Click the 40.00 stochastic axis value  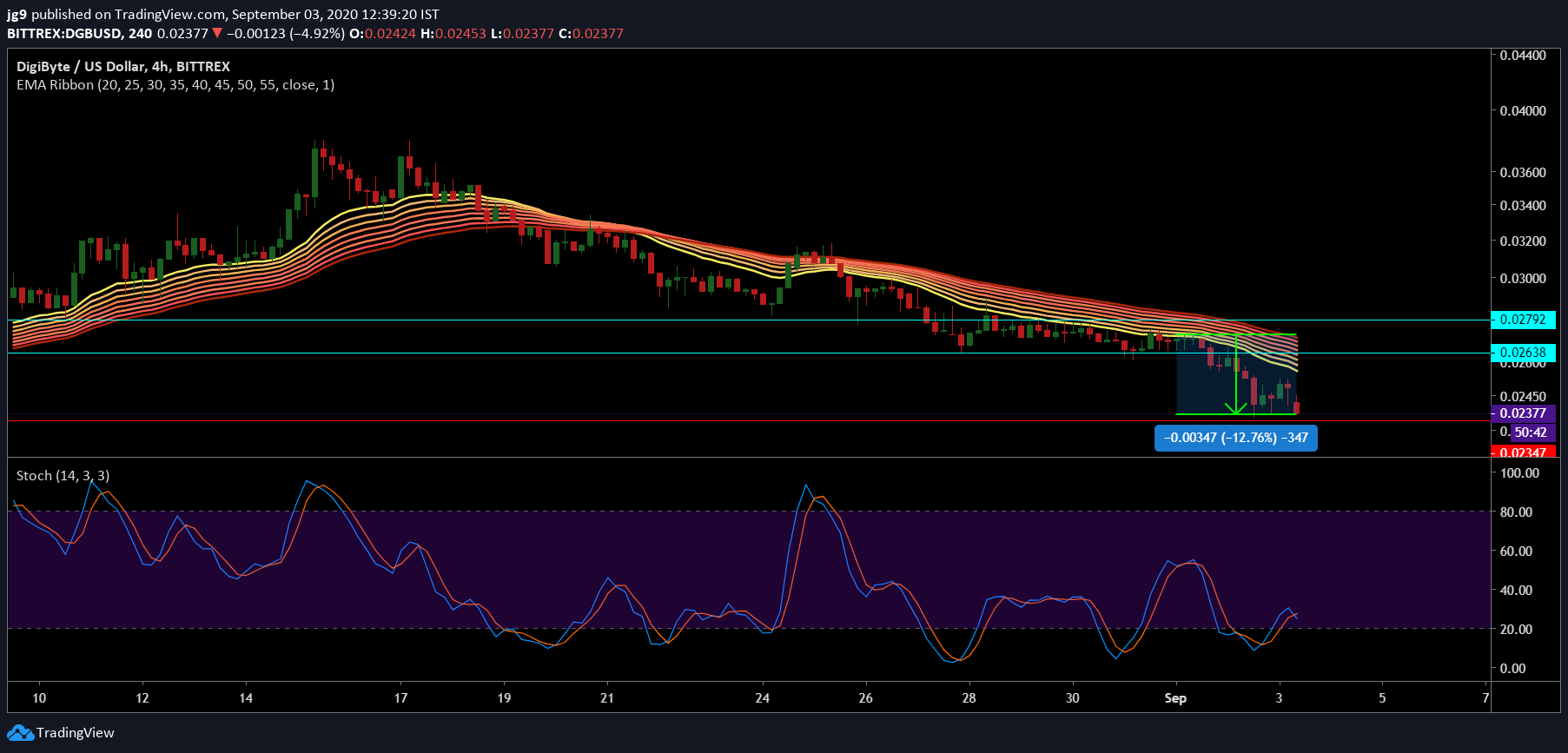click(1516, 591)
